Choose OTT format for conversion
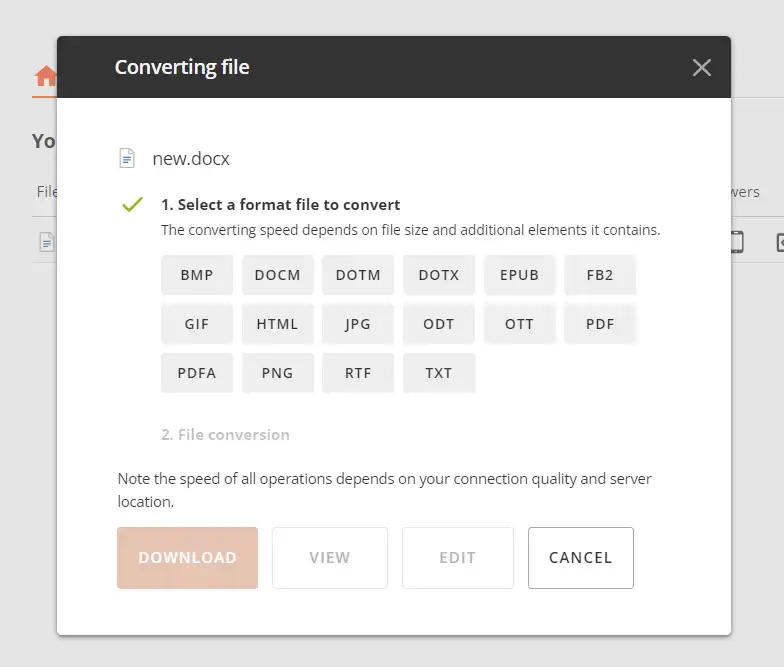 click(x=519, y=324)
